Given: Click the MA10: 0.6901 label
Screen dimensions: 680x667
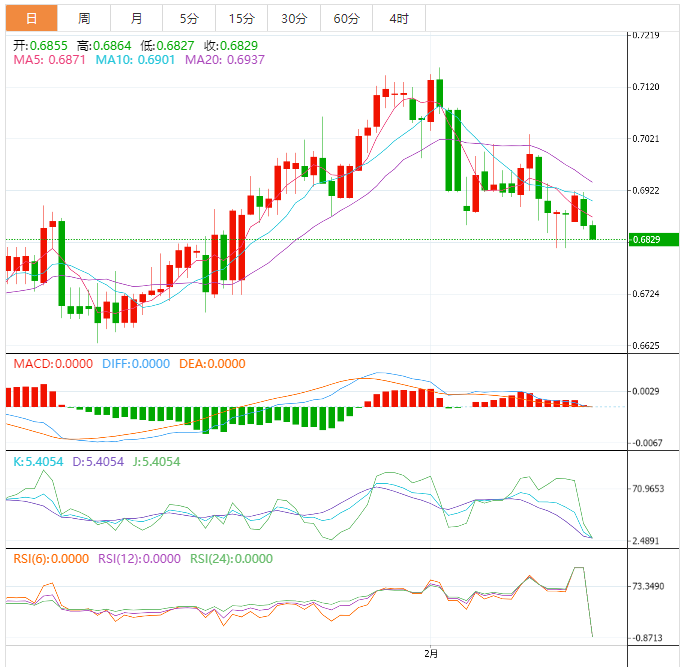Looking at the screenshot, I should click(x=135, y=60).
